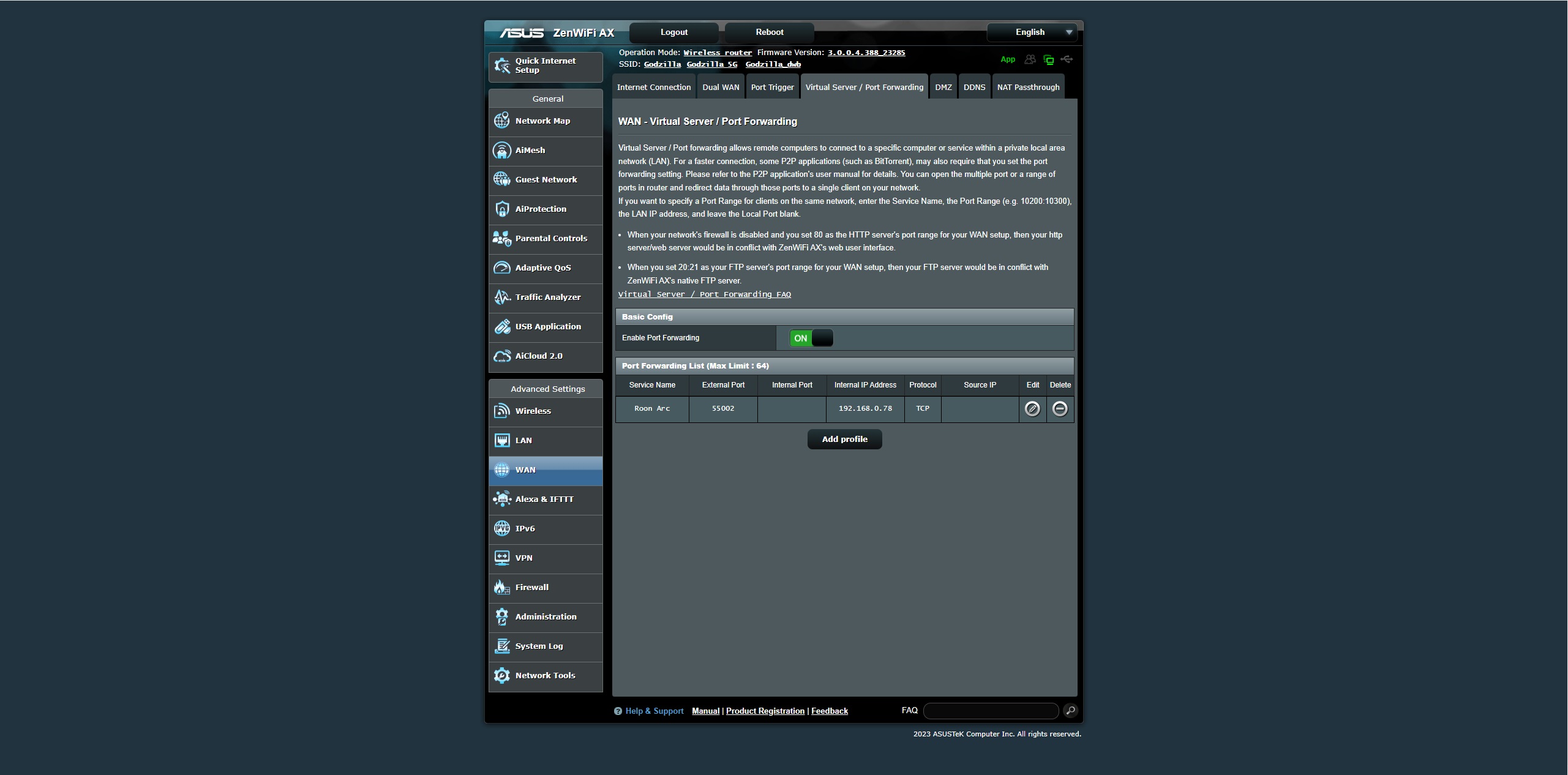Click the LAN port icon

click(x=502, y=440)
